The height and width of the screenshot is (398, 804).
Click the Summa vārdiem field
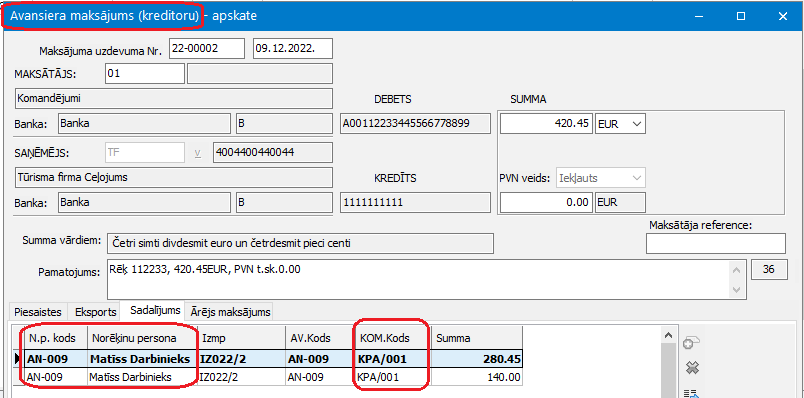[300, 244]
